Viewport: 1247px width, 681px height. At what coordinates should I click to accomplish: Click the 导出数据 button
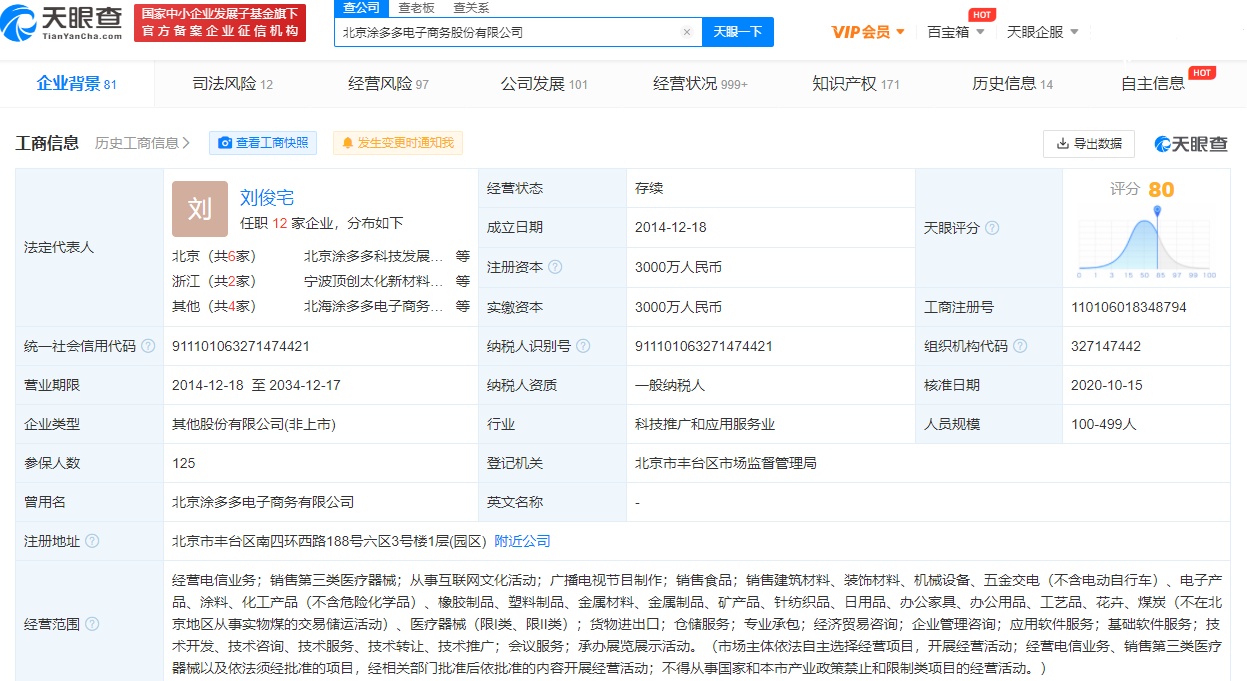(1089, 144)
